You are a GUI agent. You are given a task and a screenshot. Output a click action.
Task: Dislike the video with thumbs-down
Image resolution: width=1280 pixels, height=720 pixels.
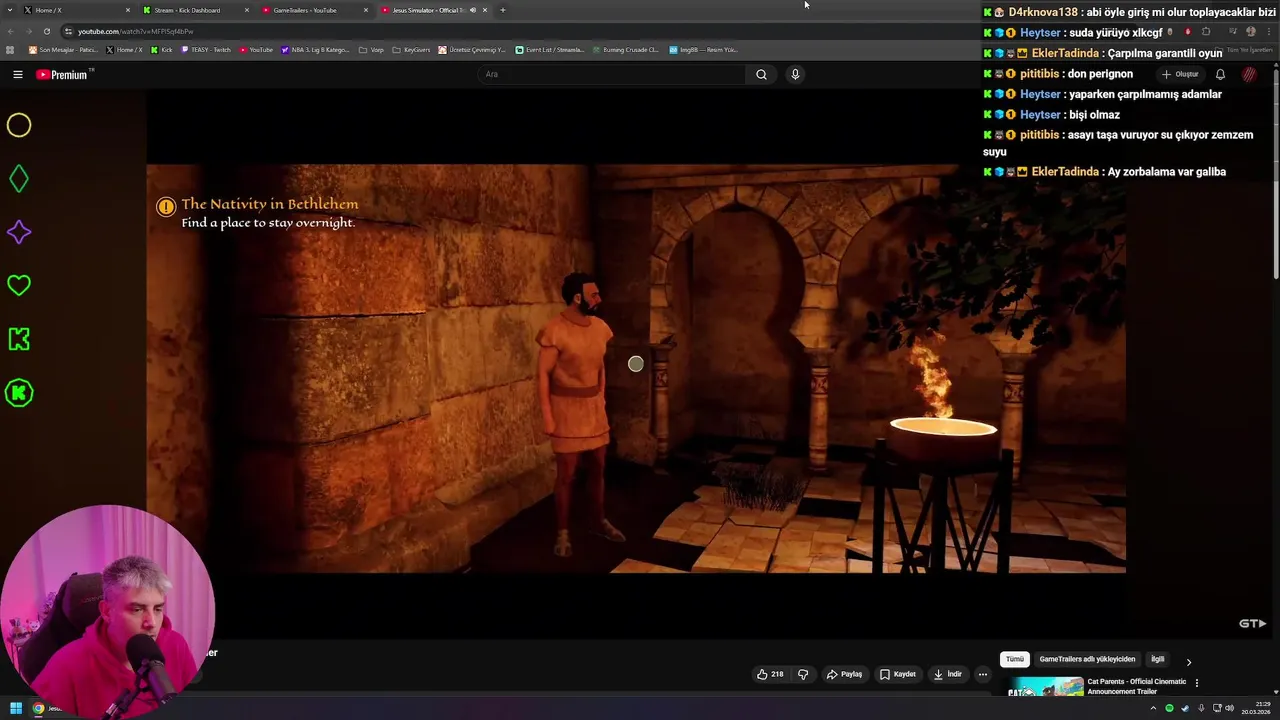[x=803, y=674]
